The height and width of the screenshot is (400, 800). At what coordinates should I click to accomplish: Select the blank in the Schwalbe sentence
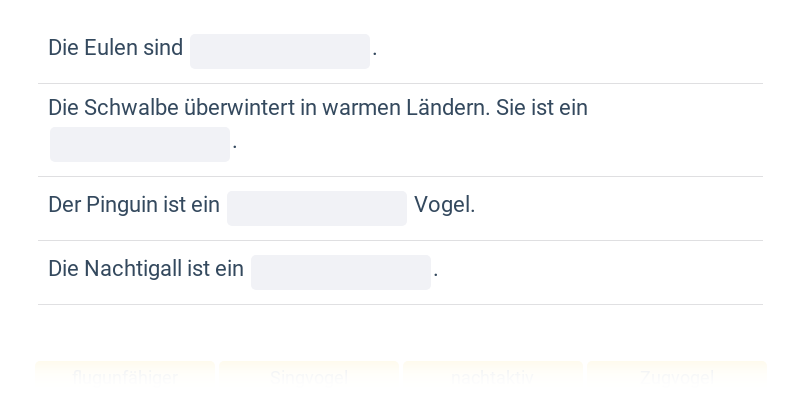(x=140, y=144)
